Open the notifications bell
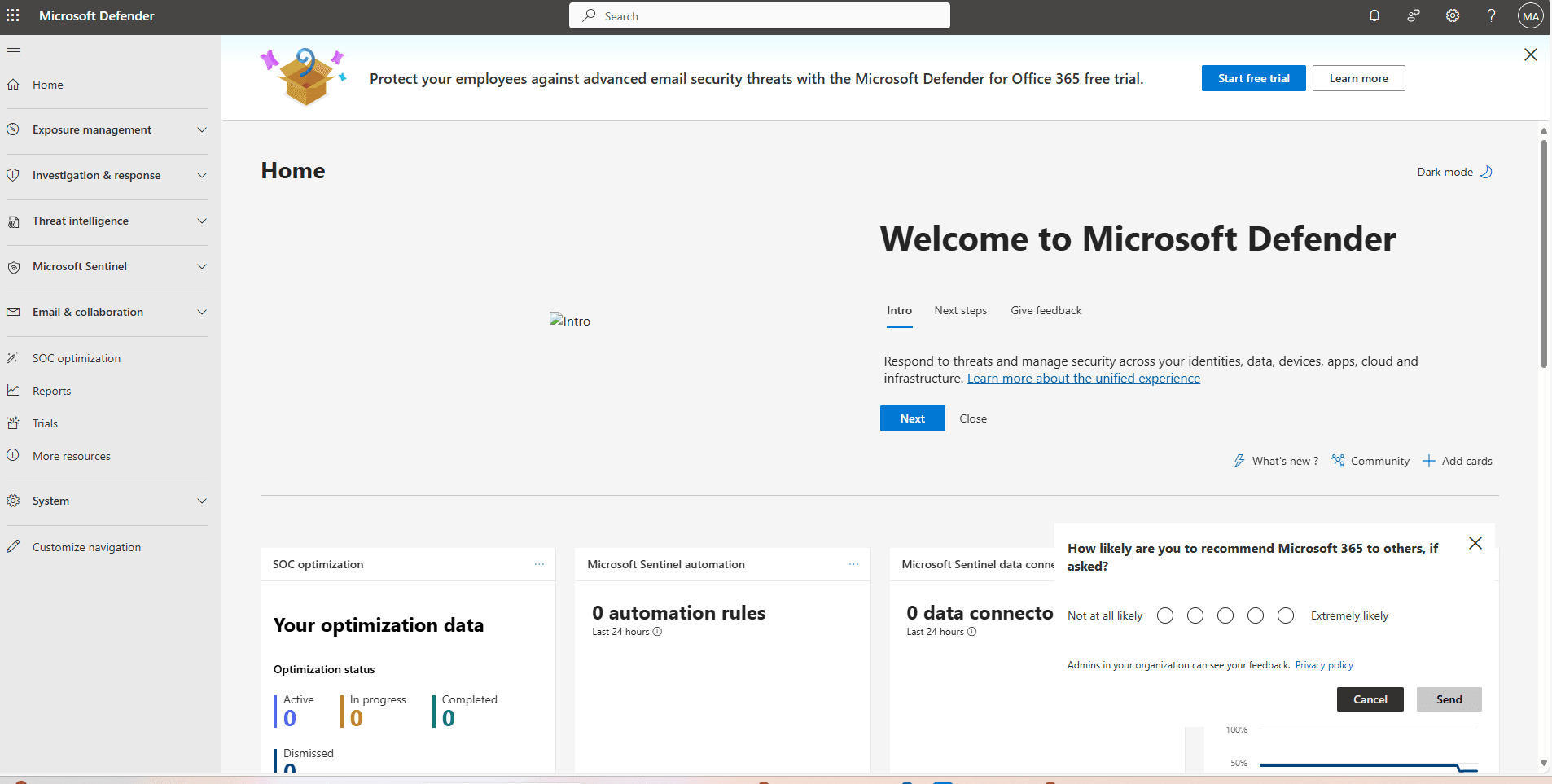1552x784 pixels. point(1374,15)
